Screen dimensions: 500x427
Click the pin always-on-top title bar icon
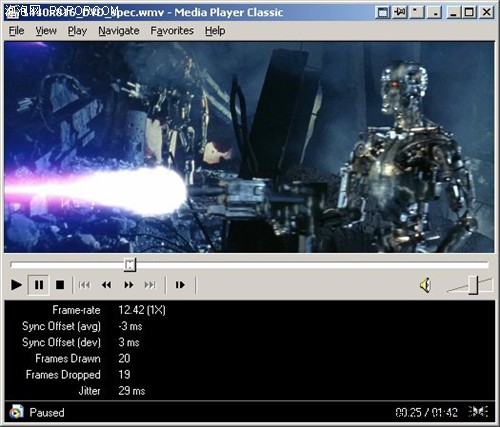point(400,13)
